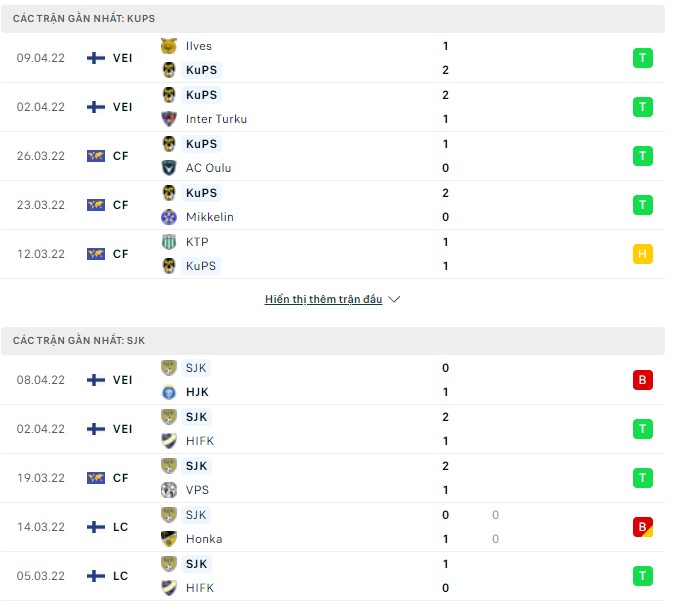
Task: Open the 'Các trận gần nhất: SJK' header
Action: pyautogui.click(x=79, y=341)
